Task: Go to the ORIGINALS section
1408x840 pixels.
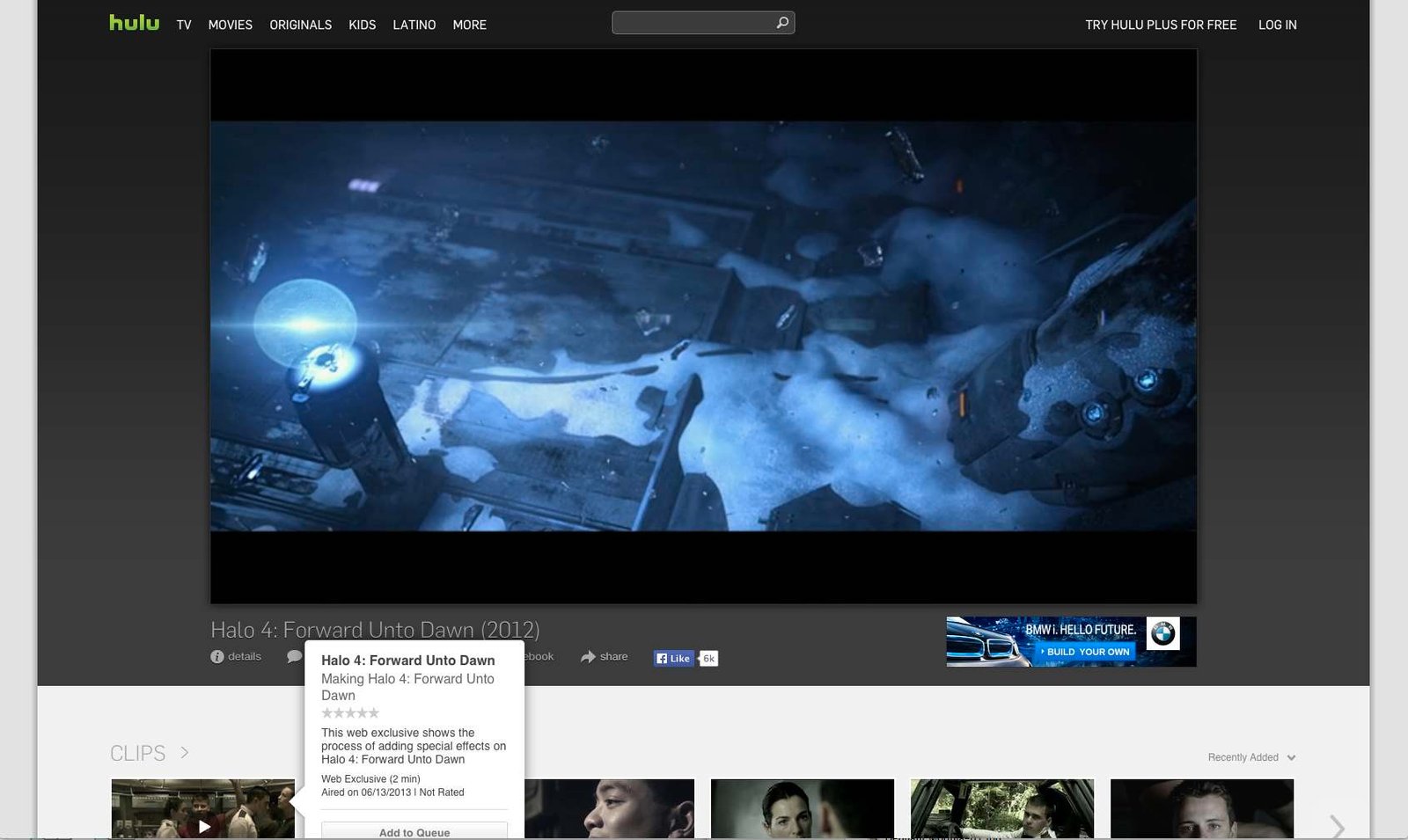Action: pos(301,25)
